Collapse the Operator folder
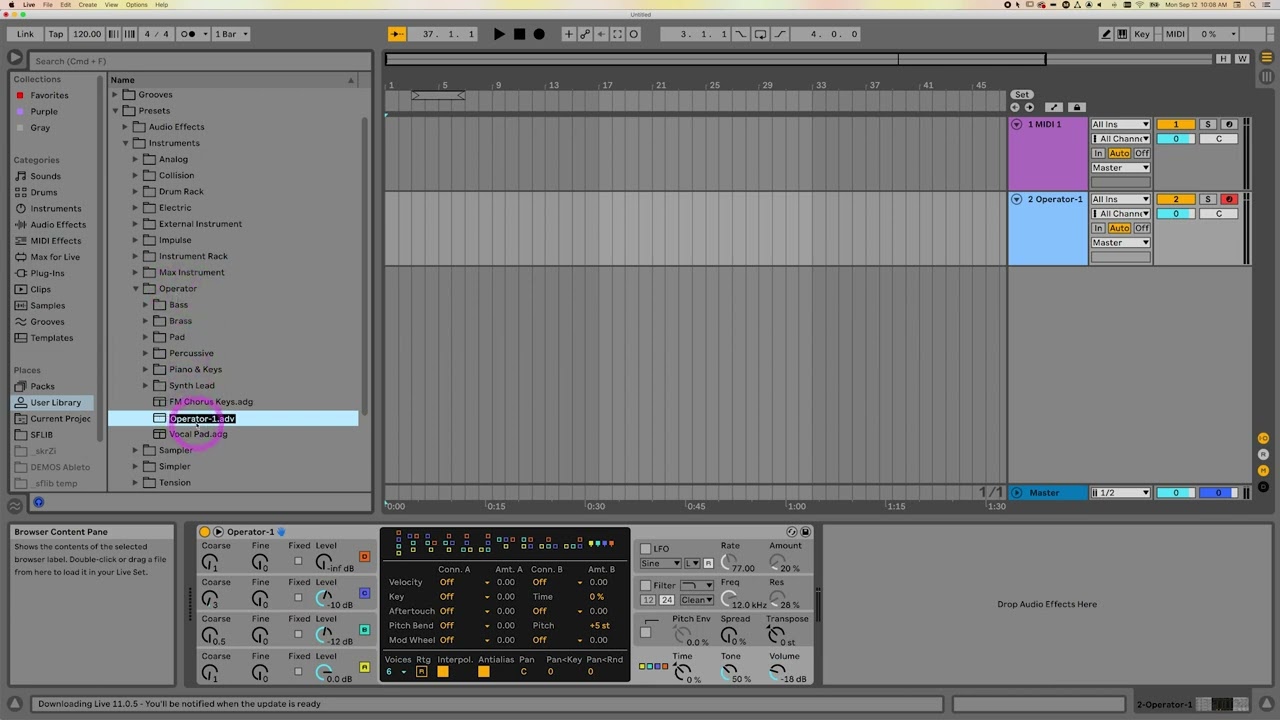This screenshot has width=1280, height=720. tap(135, 289)
